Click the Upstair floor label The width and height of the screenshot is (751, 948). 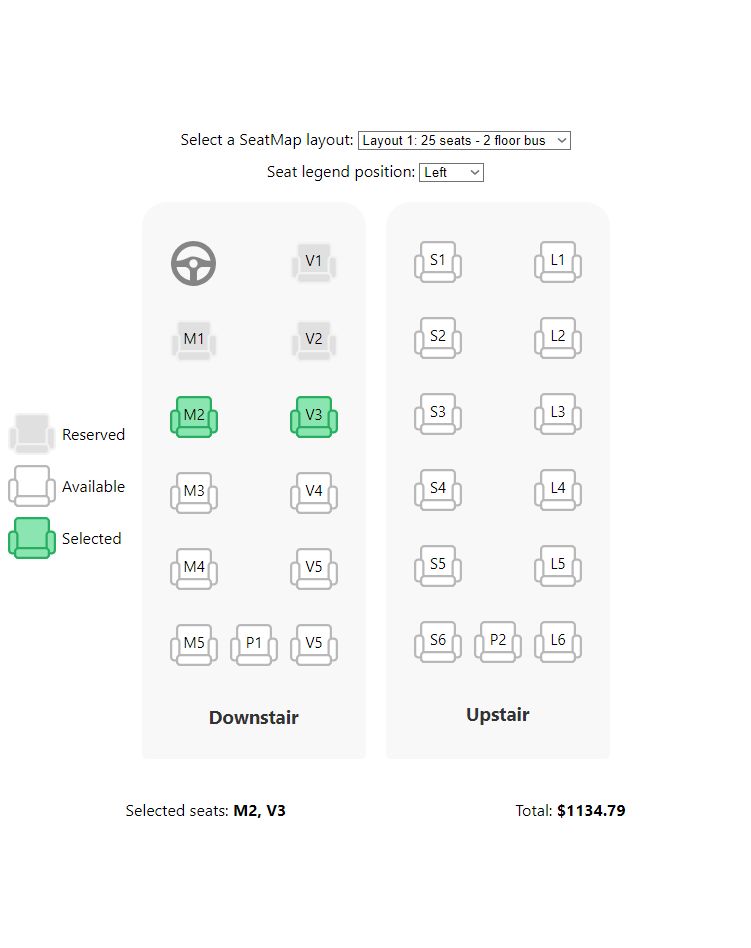497,715
